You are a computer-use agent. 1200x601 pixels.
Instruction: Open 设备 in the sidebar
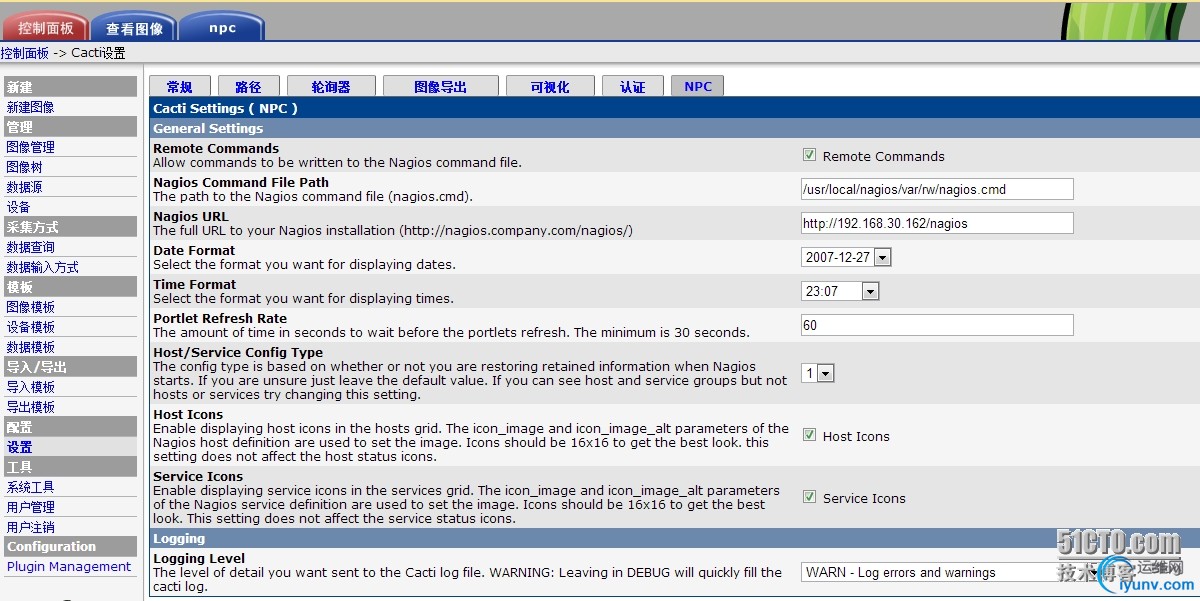pyautogui.click(x=18, y=207)
